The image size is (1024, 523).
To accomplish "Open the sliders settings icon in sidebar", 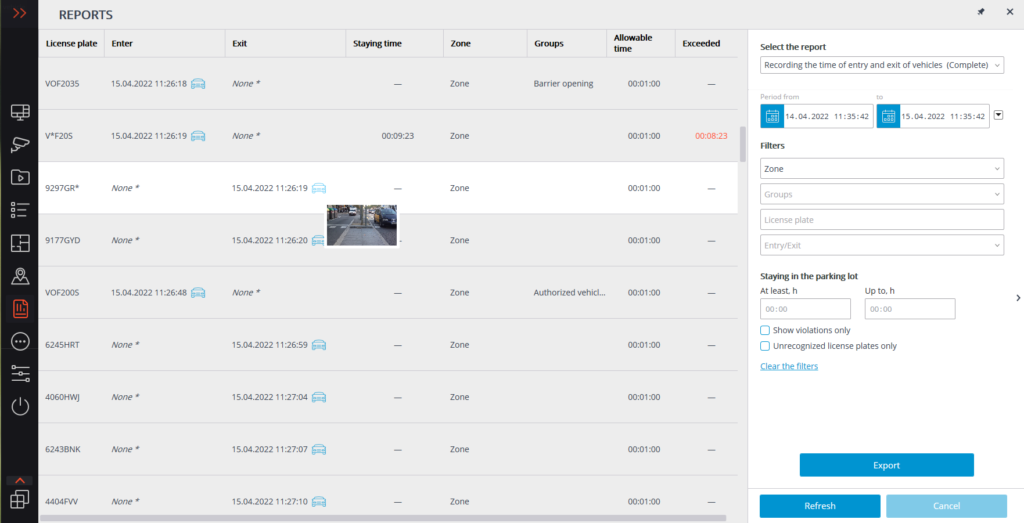I will [19, 373].
